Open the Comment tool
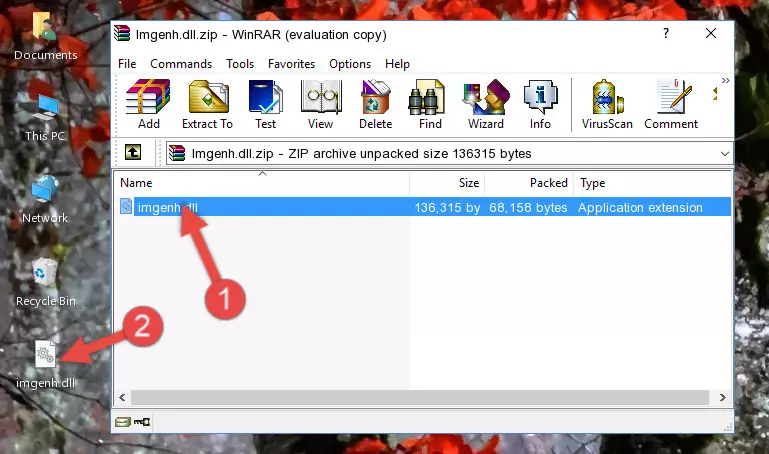 click(x=671, y=104)
